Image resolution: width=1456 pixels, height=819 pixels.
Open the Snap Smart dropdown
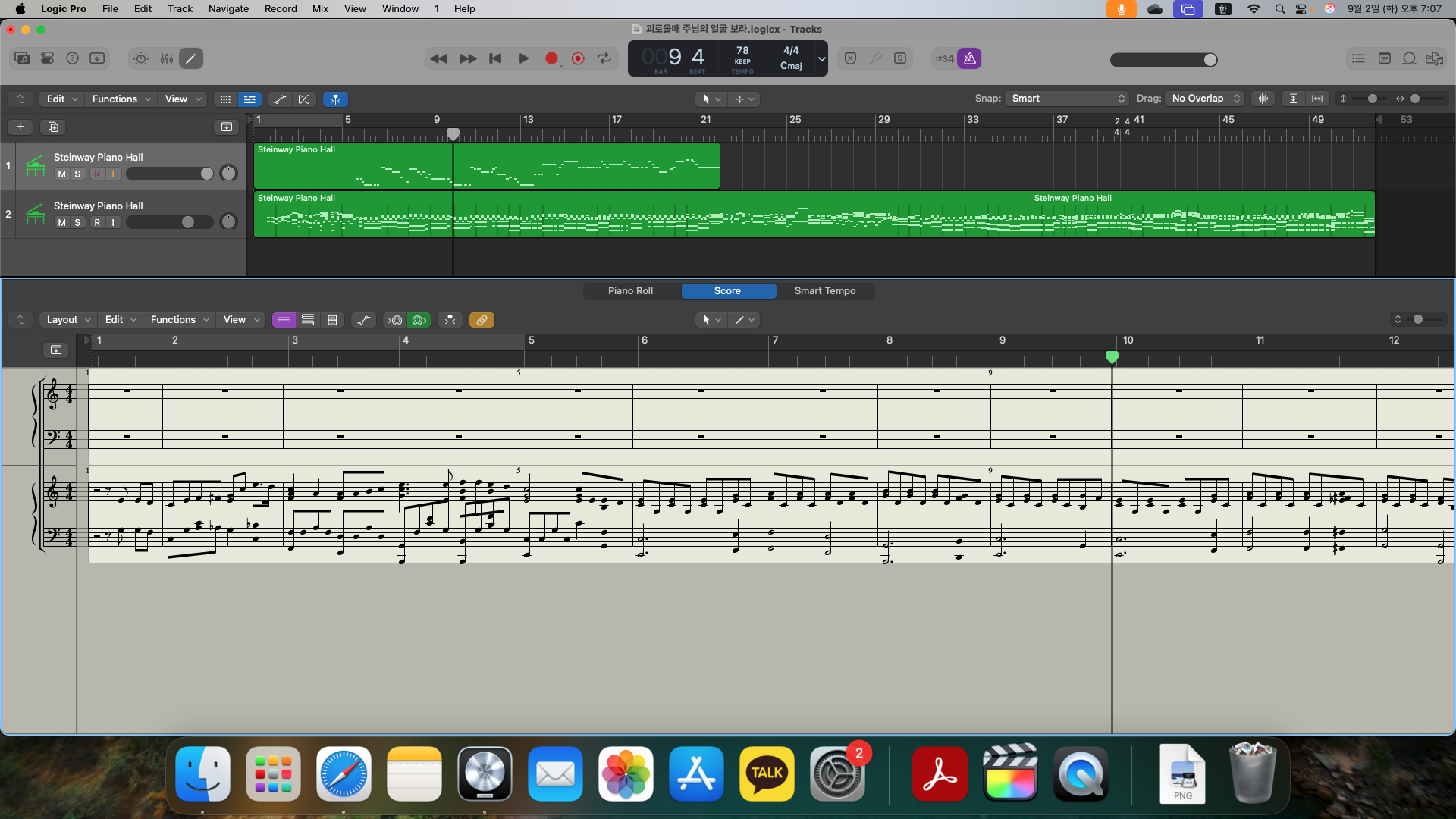[1067, 99]
